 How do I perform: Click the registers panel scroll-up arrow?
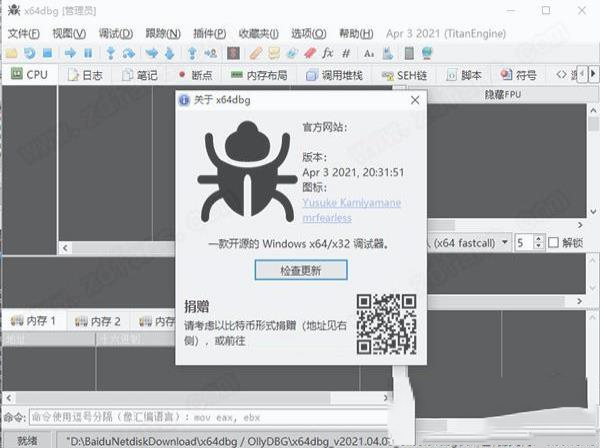pos(593,111)
